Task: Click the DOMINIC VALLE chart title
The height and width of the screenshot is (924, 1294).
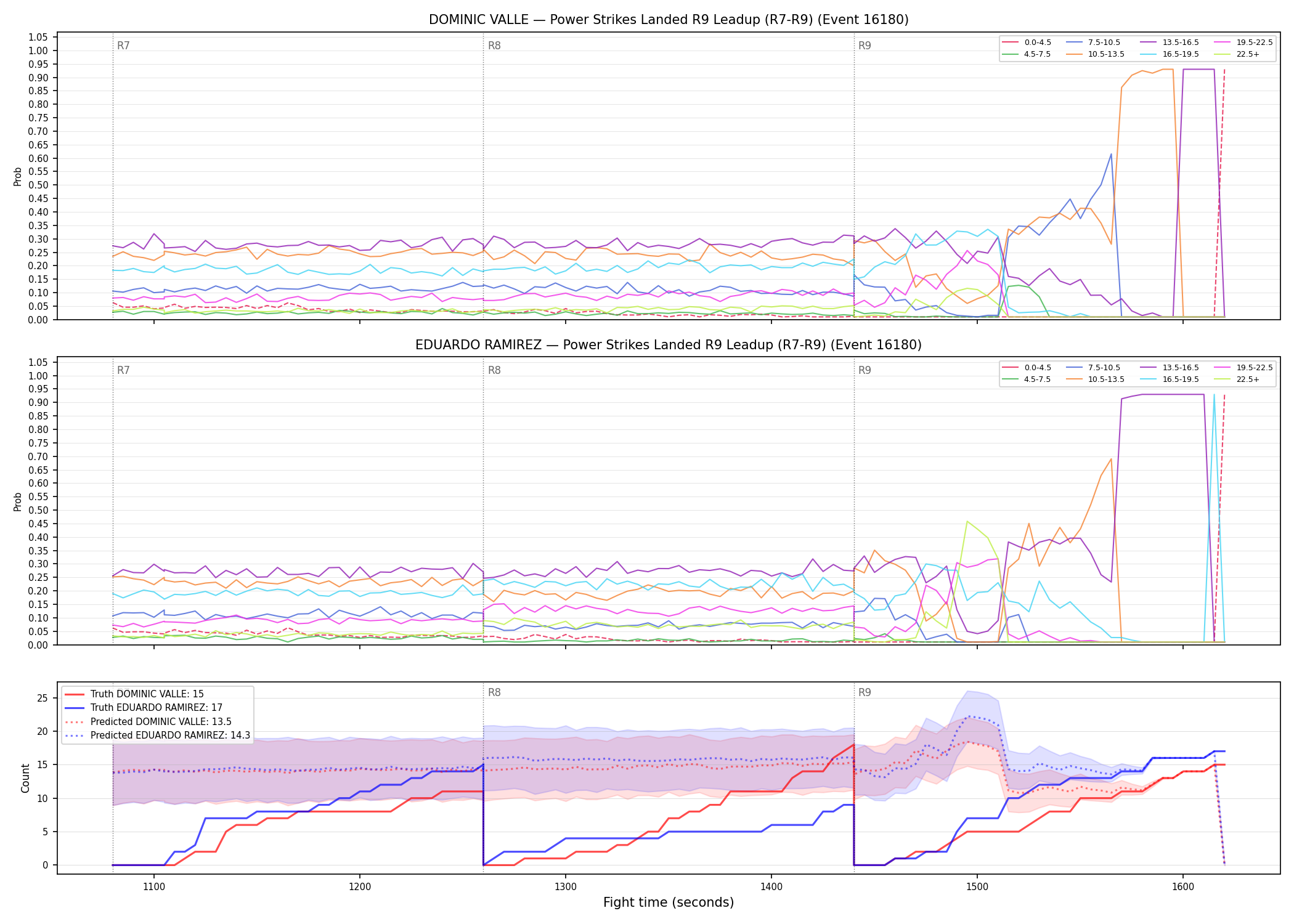Action: [669, 20]
